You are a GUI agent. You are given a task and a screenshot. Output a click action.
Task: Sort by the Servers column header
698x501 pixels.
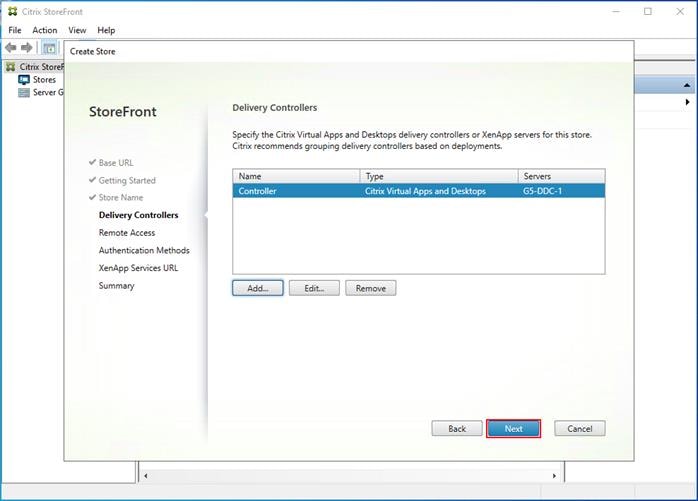(562, 176)
